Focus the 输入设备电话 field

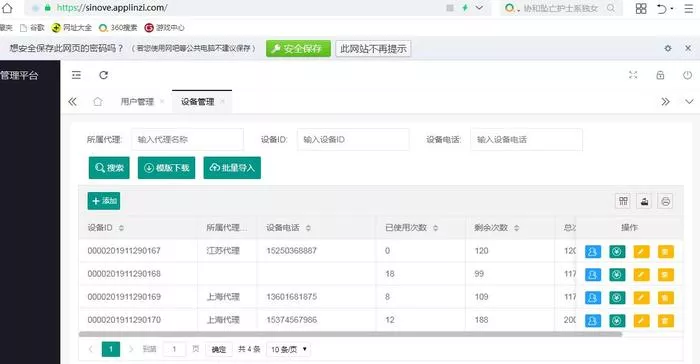point(526,139)
